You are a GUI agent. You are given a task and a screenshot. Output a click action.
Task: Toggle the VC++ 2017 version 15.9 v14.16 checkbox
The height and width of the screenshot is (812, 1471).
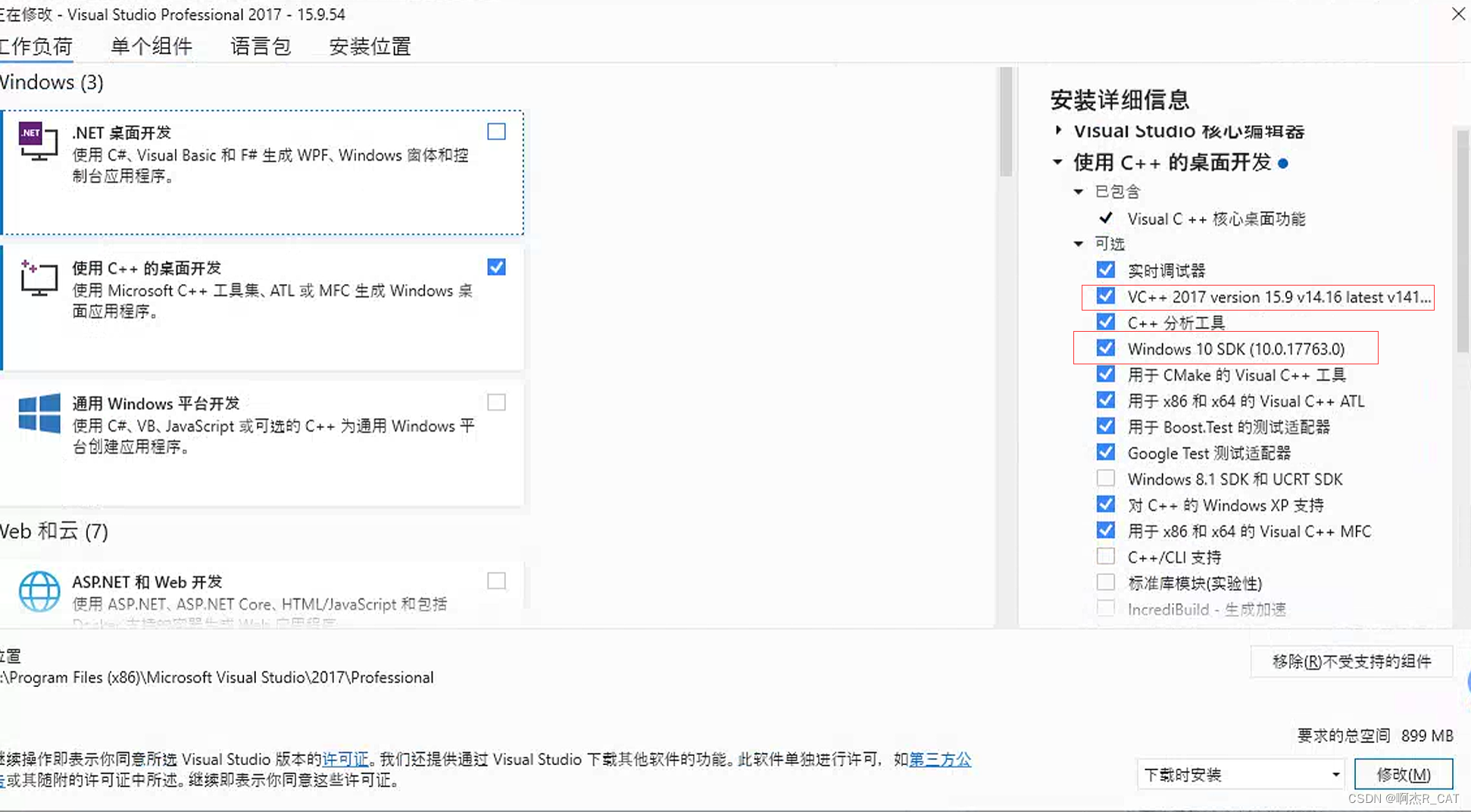pos(1105,296)
